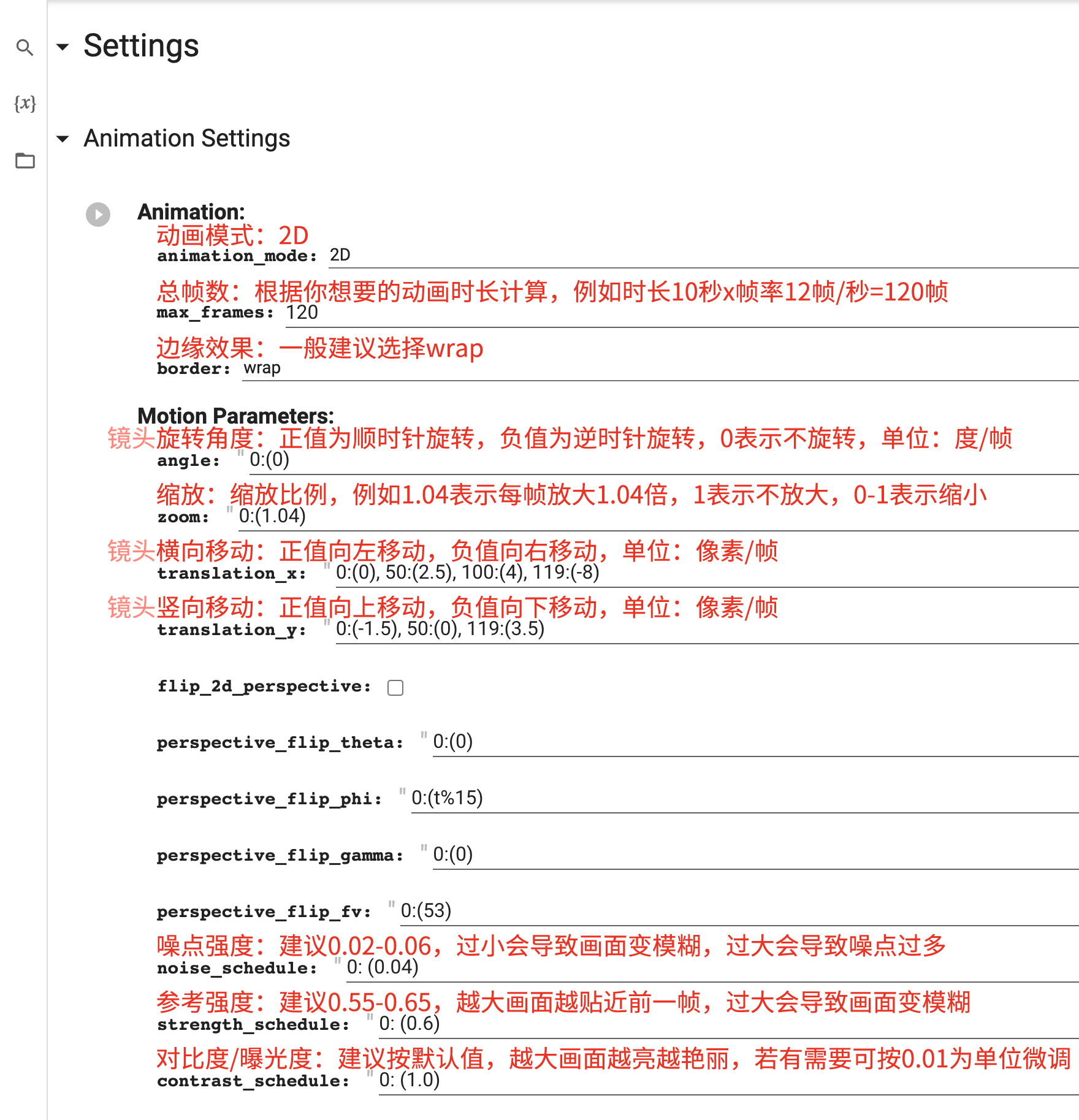Click the Settings heading text
1079x1120 pixels.
[141, 47]
